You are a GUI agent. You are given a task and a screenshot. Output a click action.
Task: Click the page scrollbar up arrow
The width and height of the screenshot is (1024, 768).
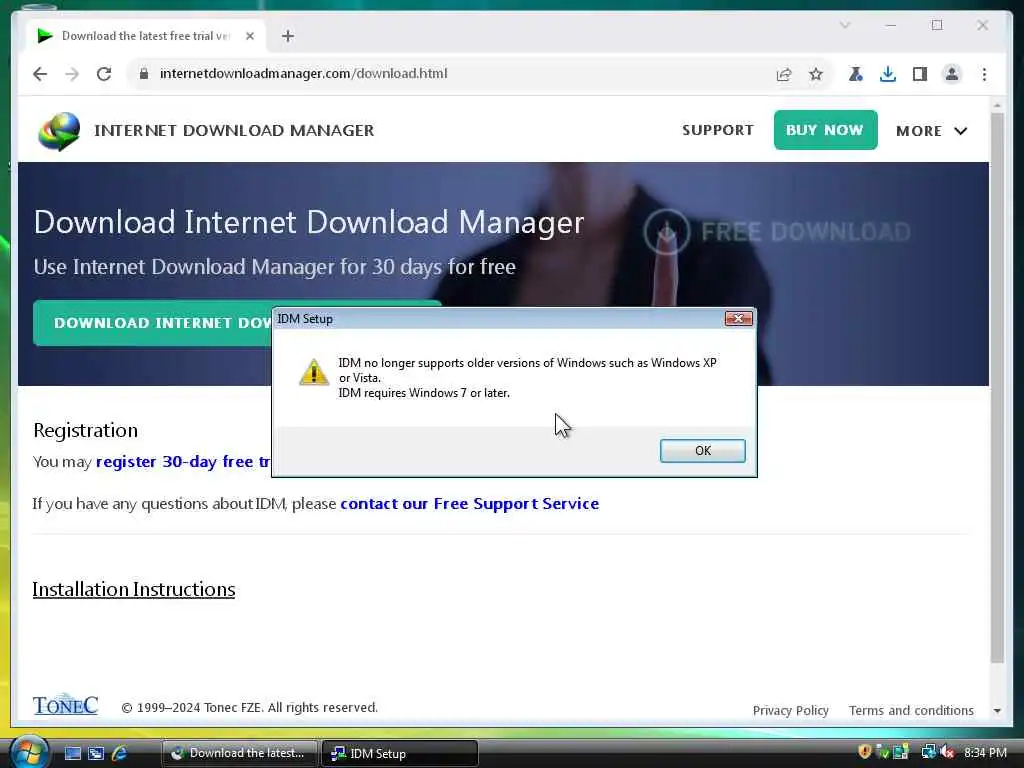tap(997, 104)
